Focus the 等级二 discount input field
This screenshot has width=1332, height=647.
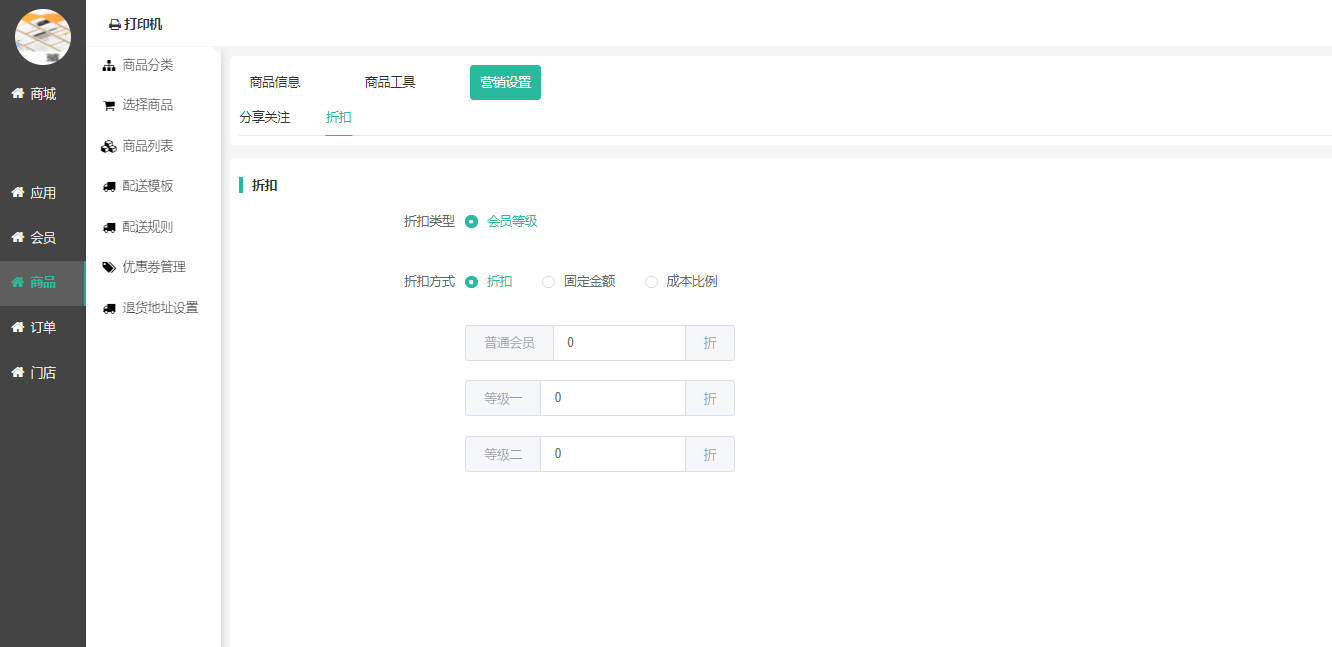(x=612, y=454)
